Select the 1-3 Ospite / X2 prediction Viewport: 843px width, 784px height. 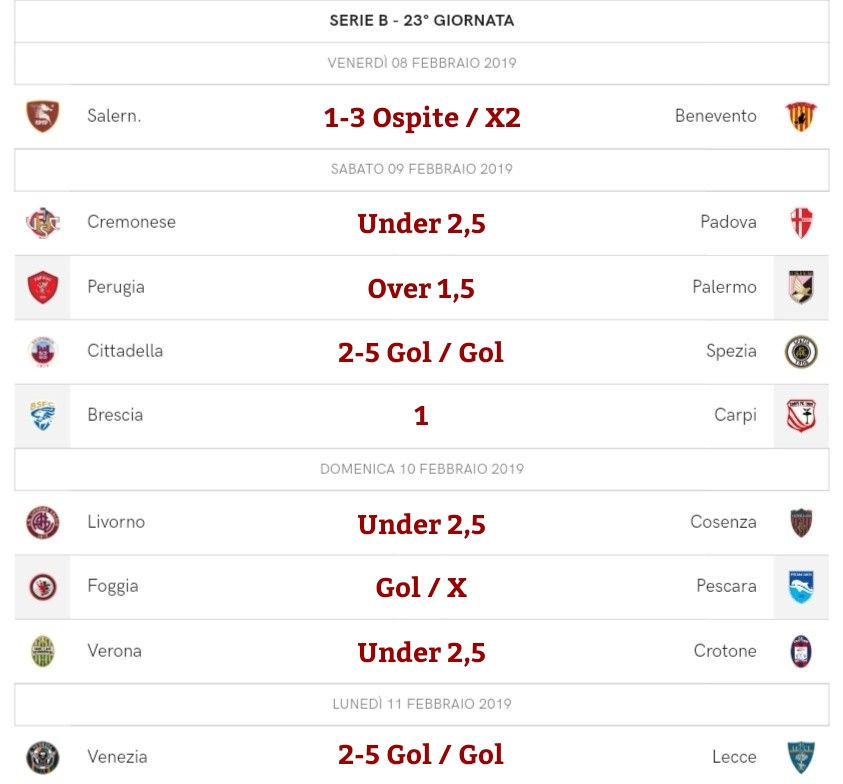click(422, 118)
